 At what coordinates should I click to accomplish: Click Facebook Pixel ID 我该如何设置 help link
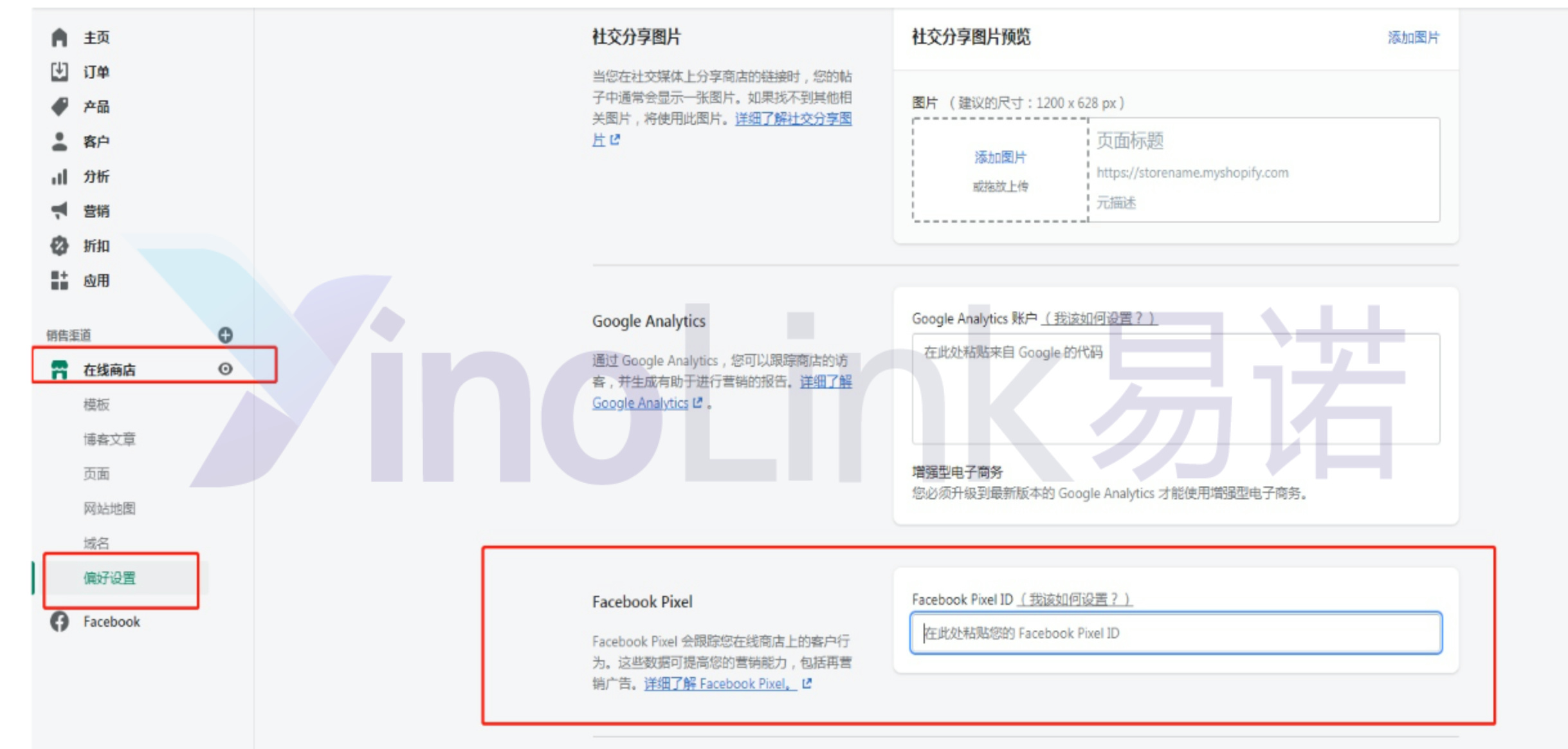coord(1074,599)
